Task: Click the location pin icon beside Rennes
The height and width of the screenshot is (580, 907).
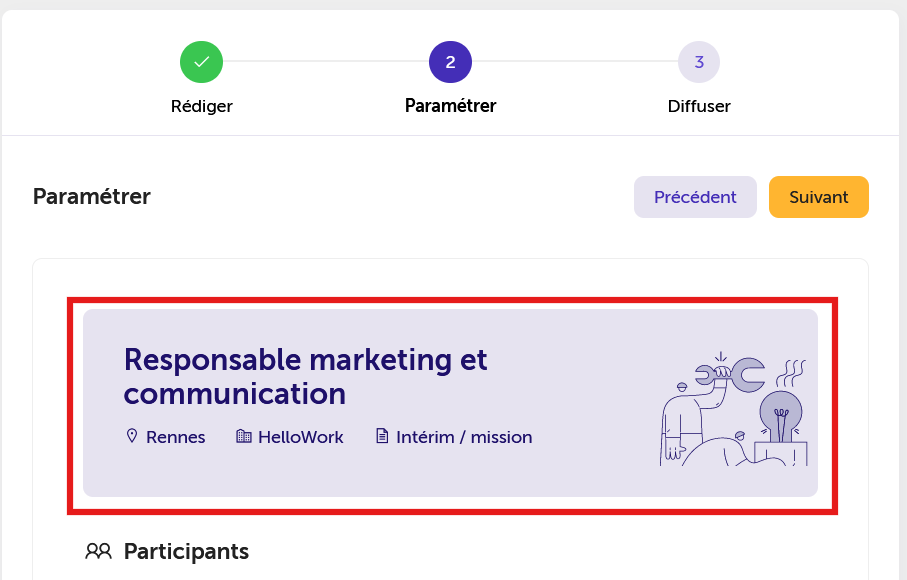Action: 132,436
